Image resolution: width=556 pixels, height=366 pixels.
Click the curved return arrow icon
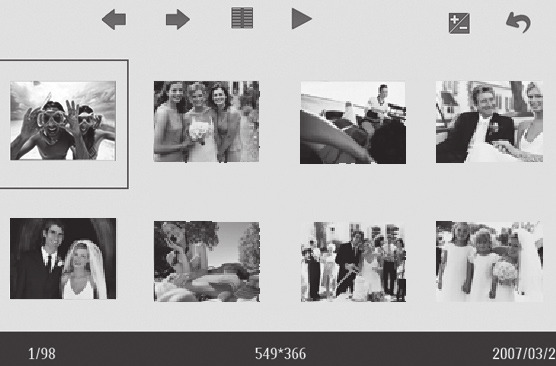[x=518, y=23]
